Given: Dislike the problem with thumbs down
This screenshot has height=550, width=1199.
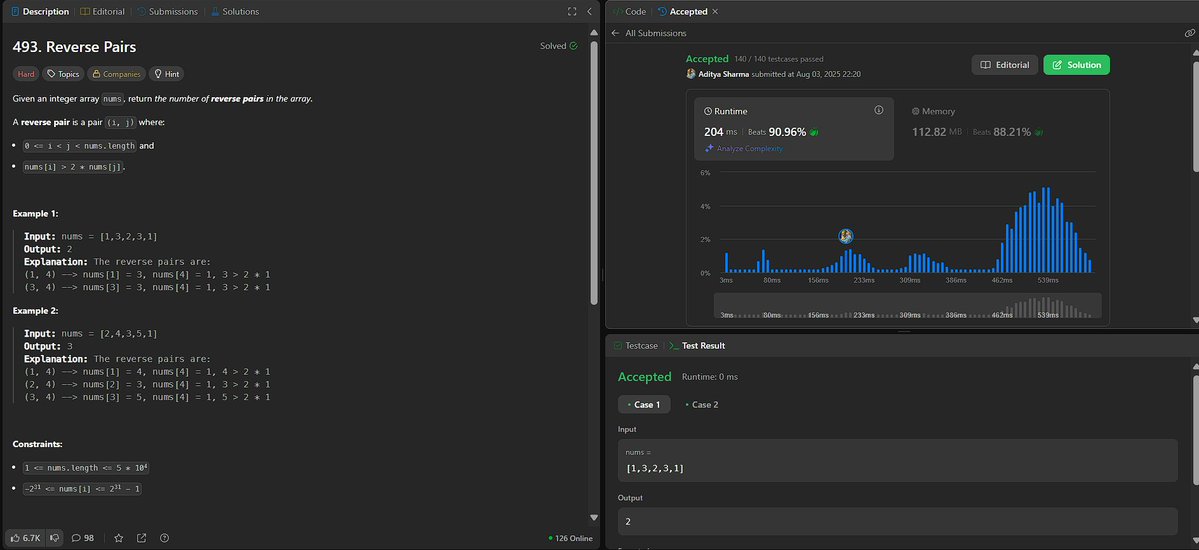Looking at the screenshot, I should click(x=54, y=538).
